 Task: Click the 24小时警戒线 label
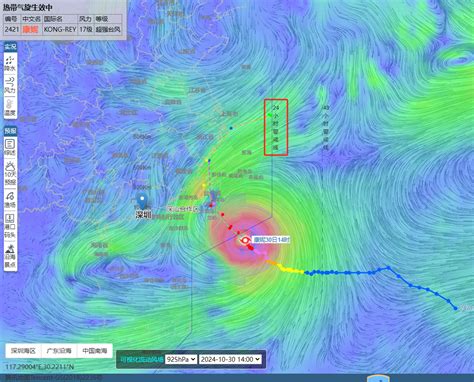point(276,127)
